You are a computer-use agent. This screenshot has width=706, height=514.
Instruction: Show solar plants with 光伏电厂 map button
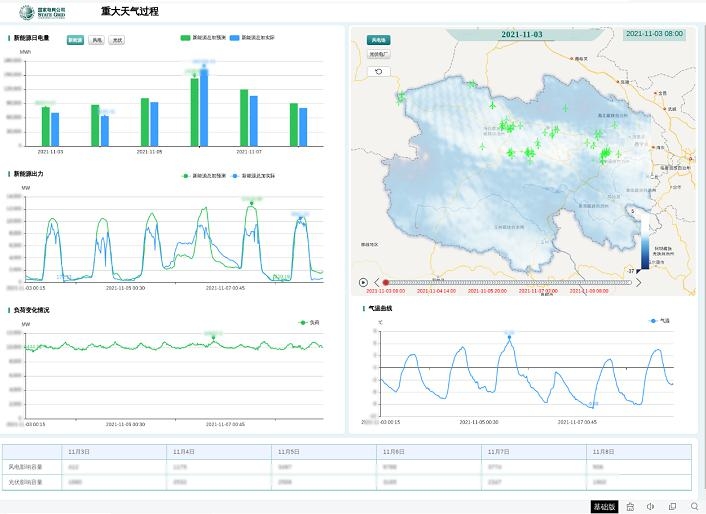(379, 54)
